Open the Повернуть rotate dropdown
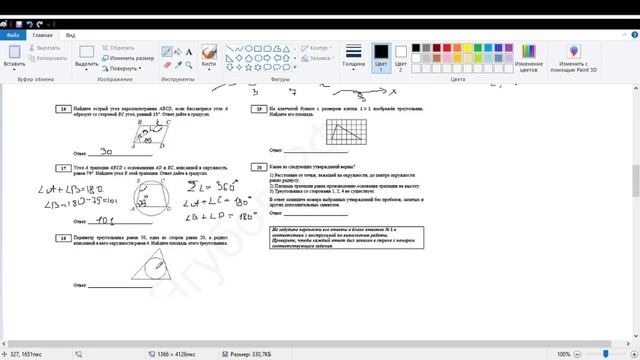Viewport: 640px width, 360px height. pos(122,69)
